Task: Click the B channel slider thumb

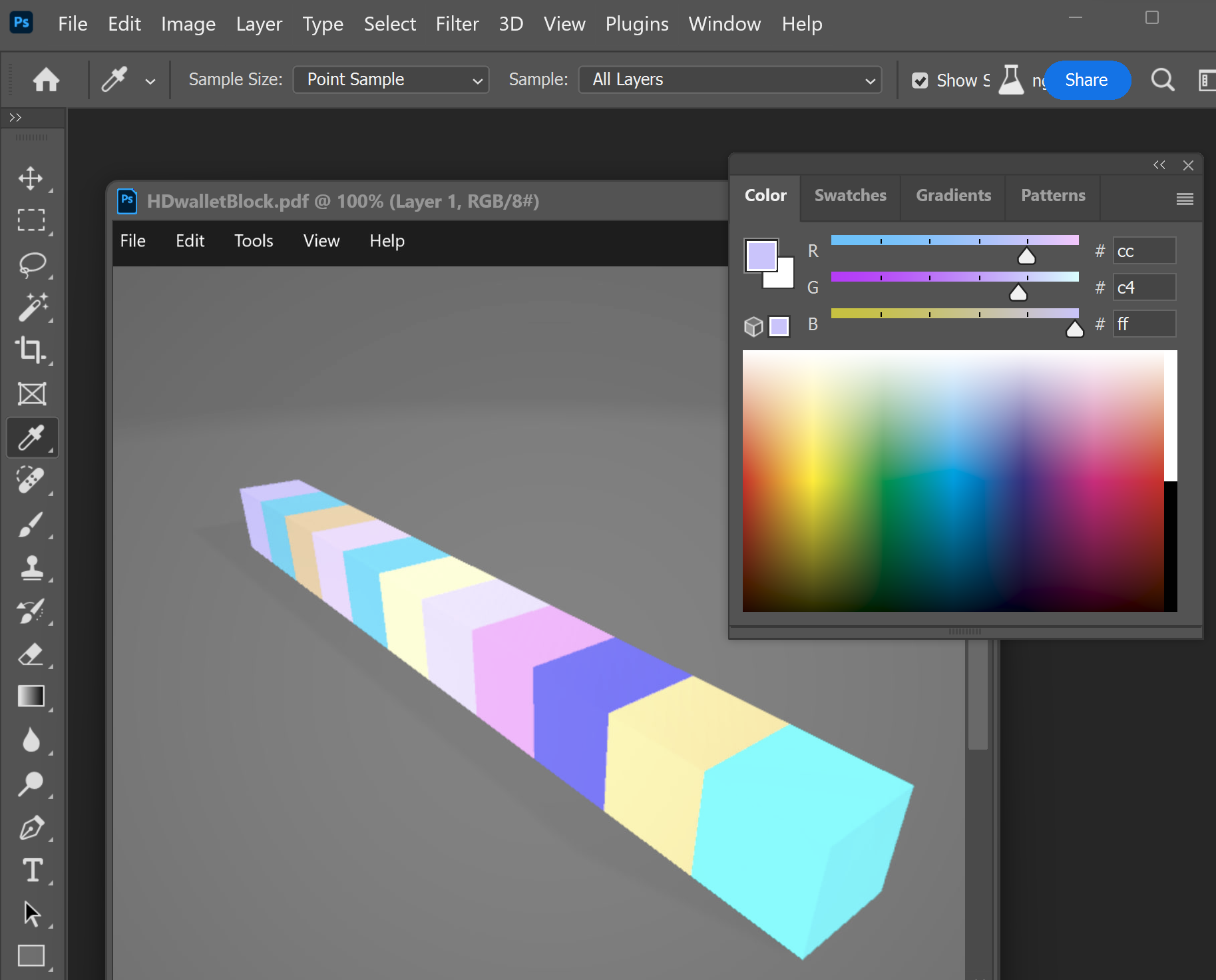Action: [1075, 329]
